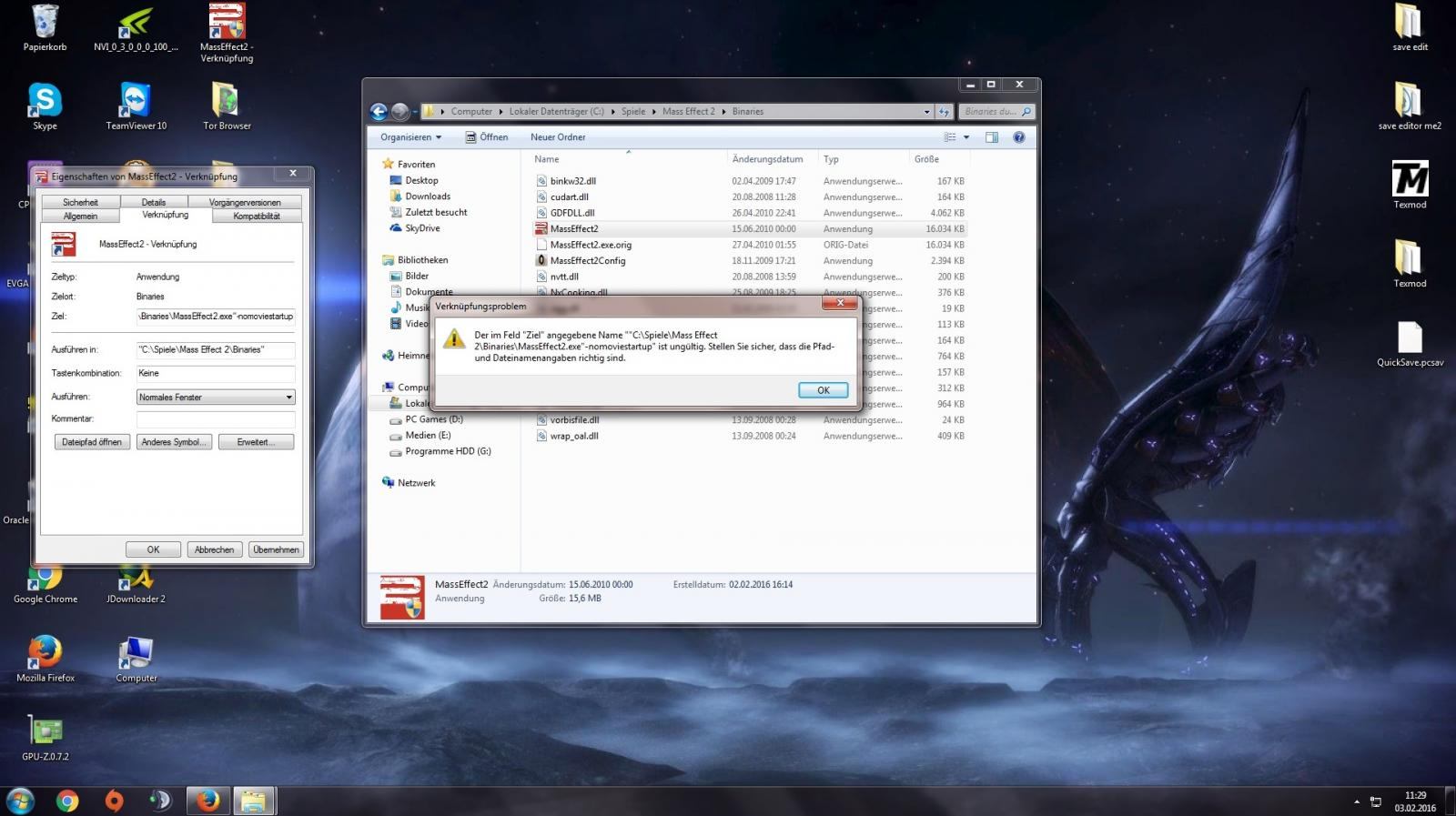
Task: Click the Kommentar input field
Action: coord(216,419)
